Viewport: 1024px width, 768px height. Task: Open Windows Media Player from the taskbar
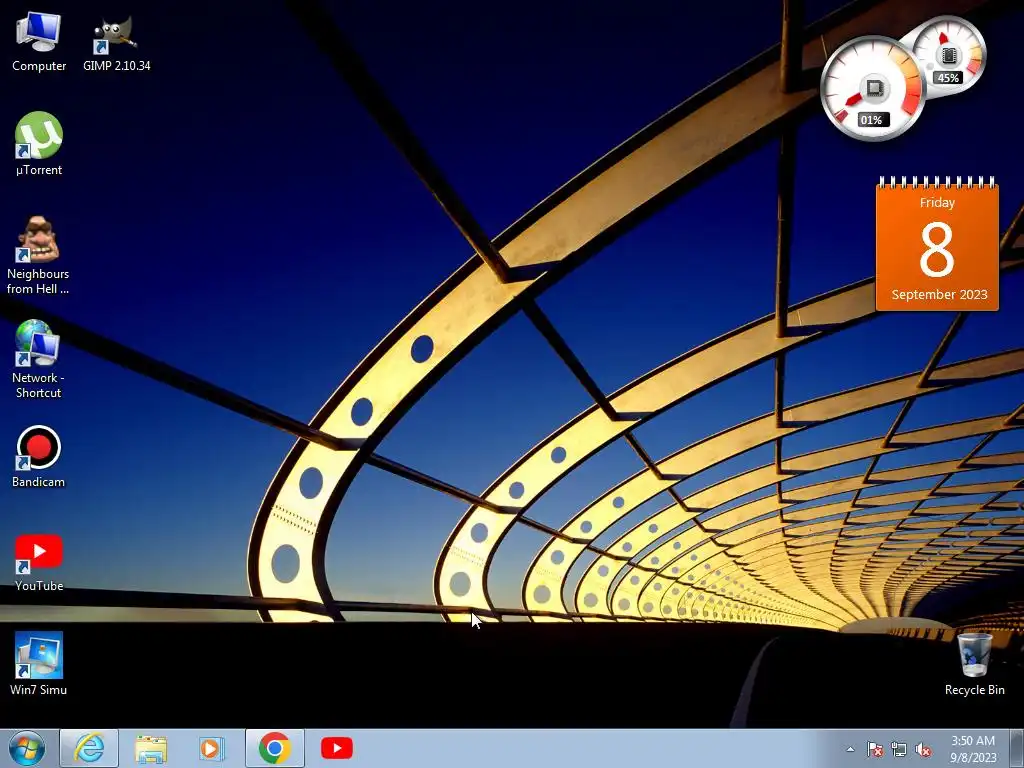[212, 748]
